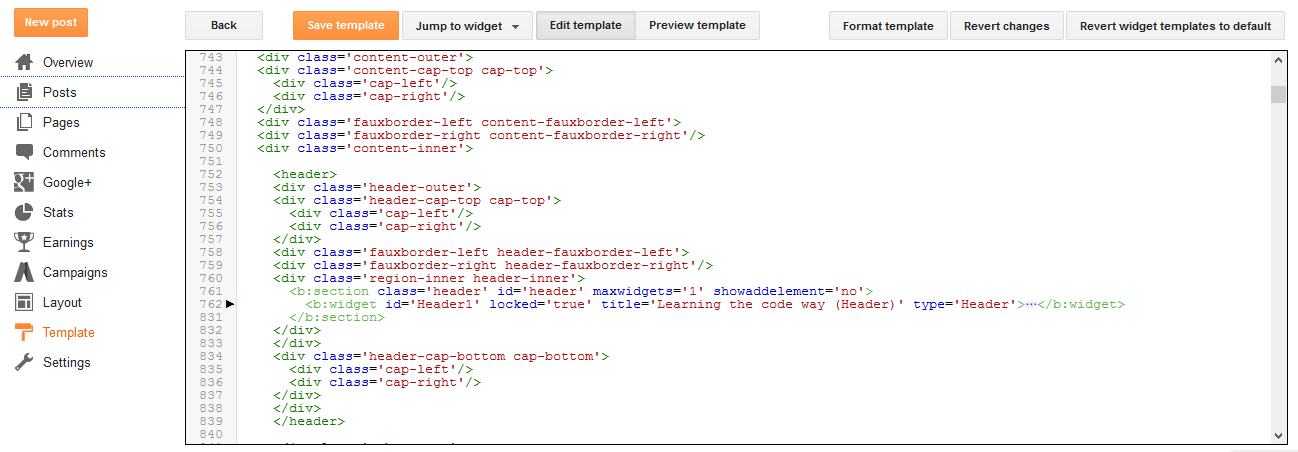Click the Save template button

pyautogui.click(x=346, y=26)
